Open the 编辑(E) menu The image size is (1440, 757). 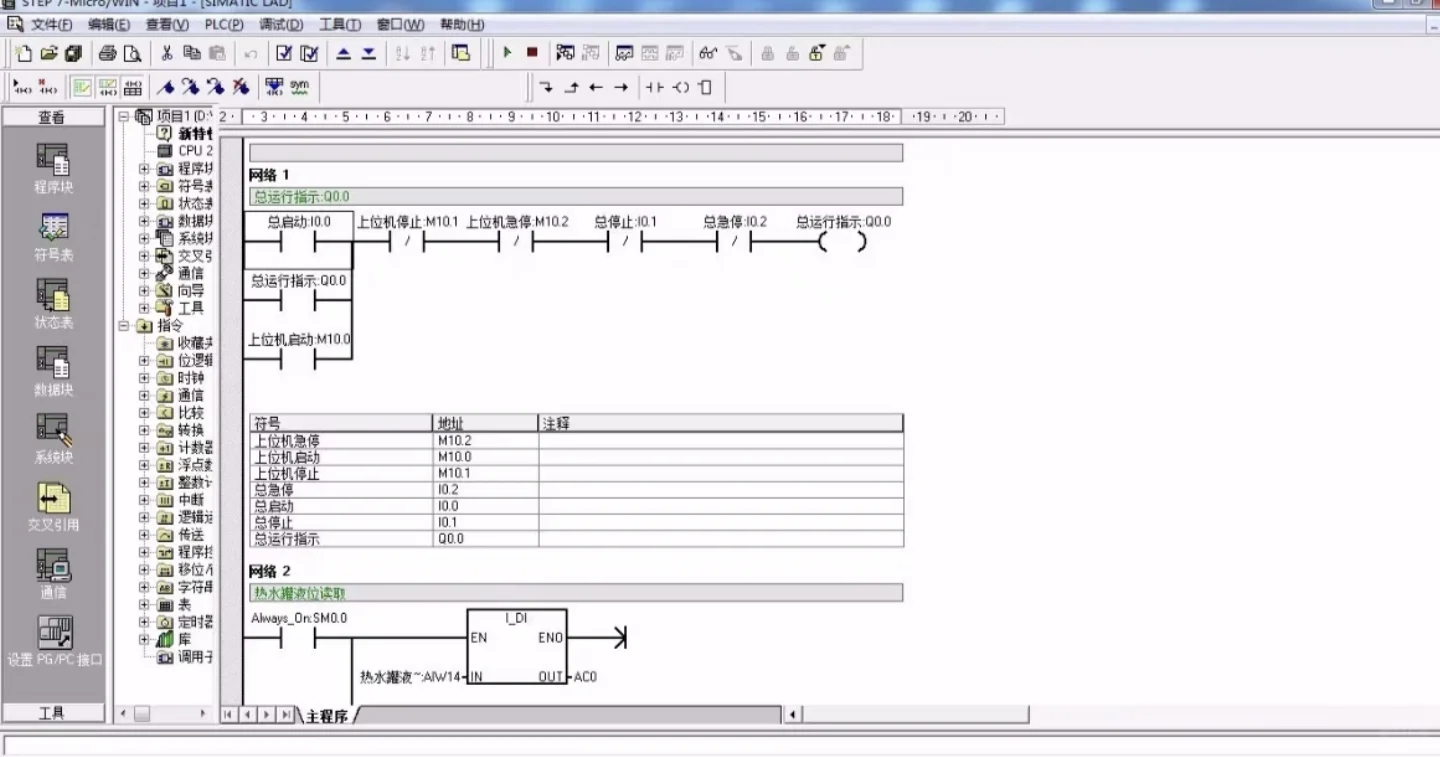[109, 24]
